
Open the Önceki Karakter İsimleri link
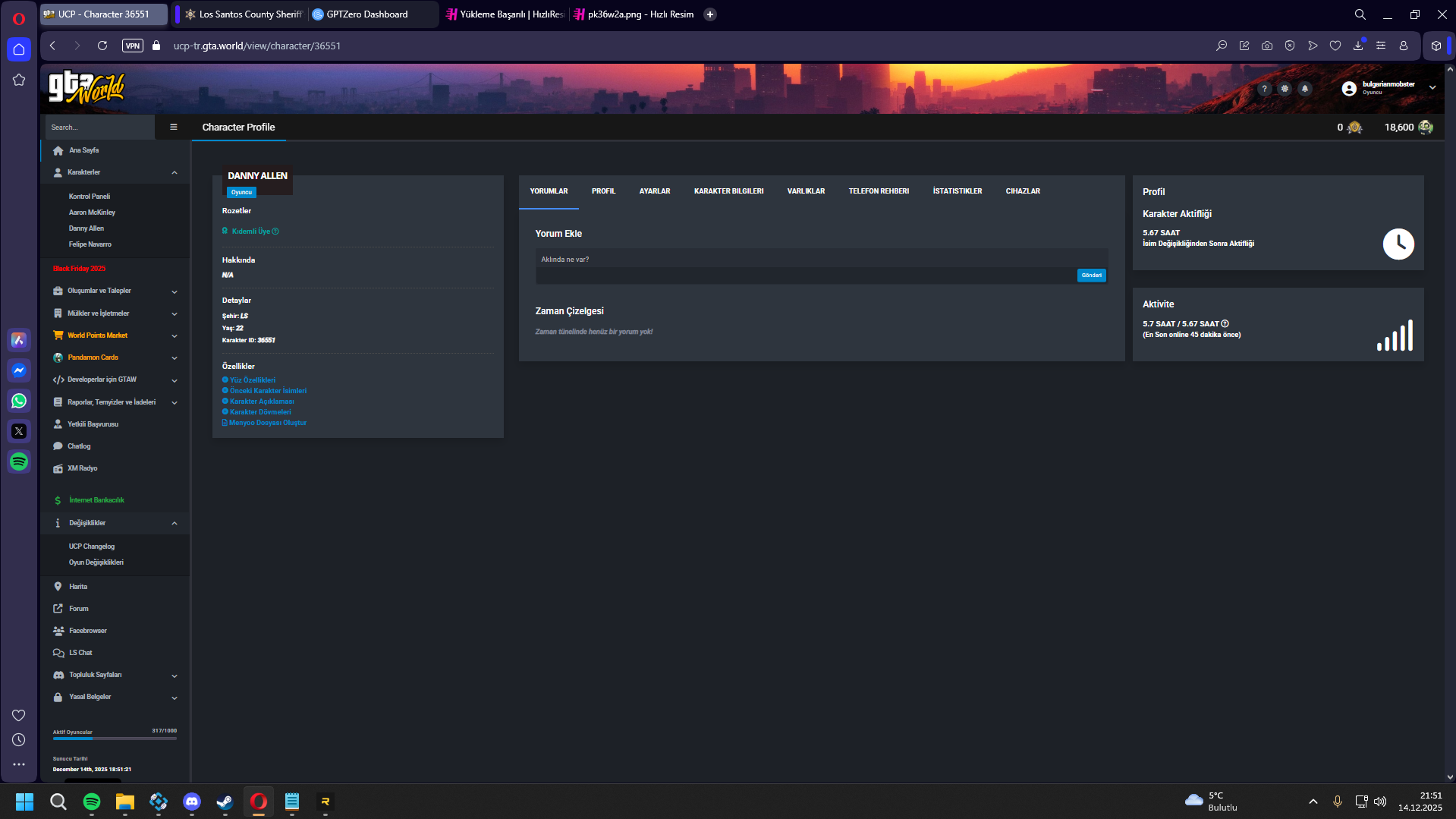pyautogui.click(x=269, y=391)
